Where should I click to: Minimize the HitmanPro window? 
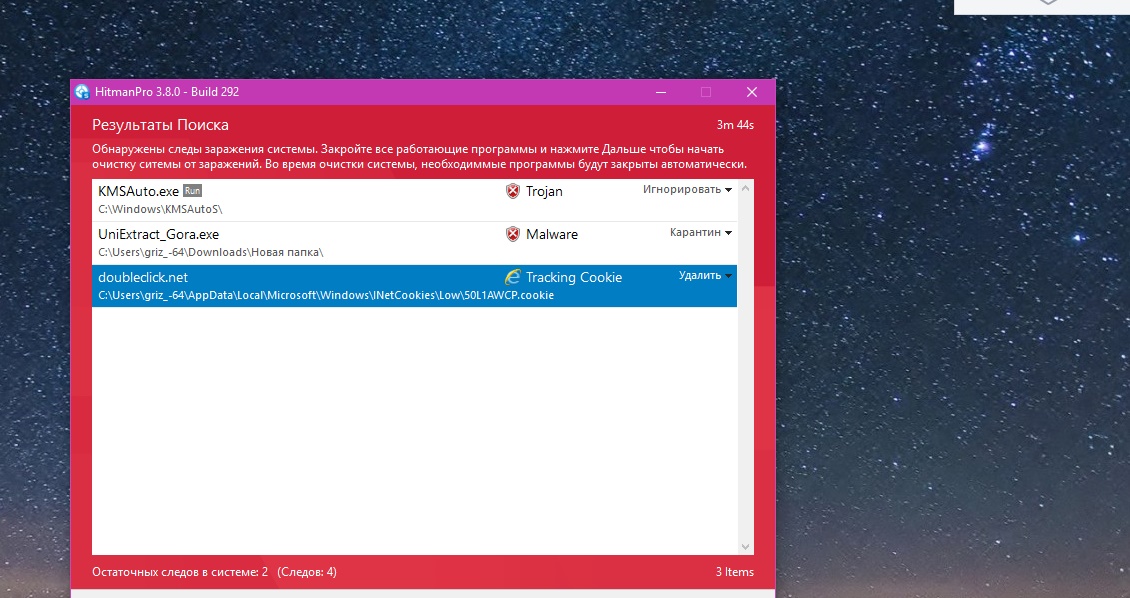(x=661, y=92)
